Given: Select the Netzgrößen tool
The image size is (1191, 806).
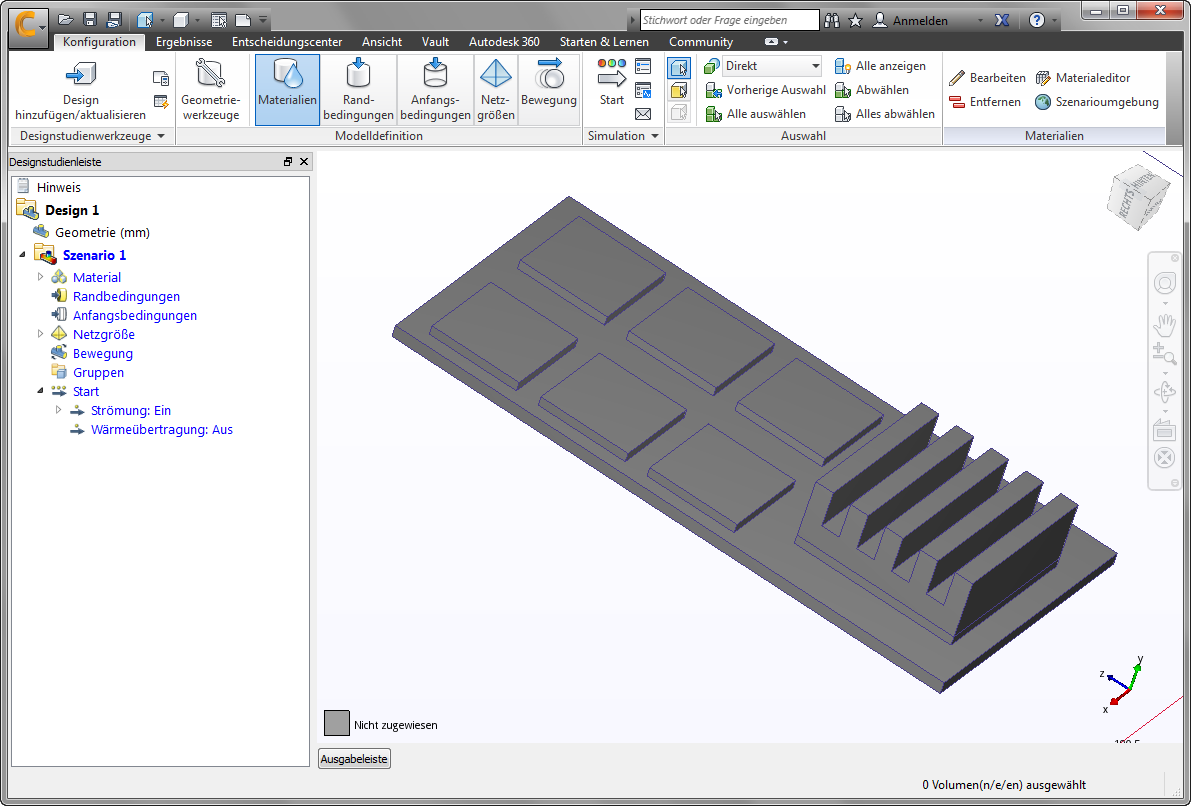Looking at the screenshot, I should click(496, 90).
